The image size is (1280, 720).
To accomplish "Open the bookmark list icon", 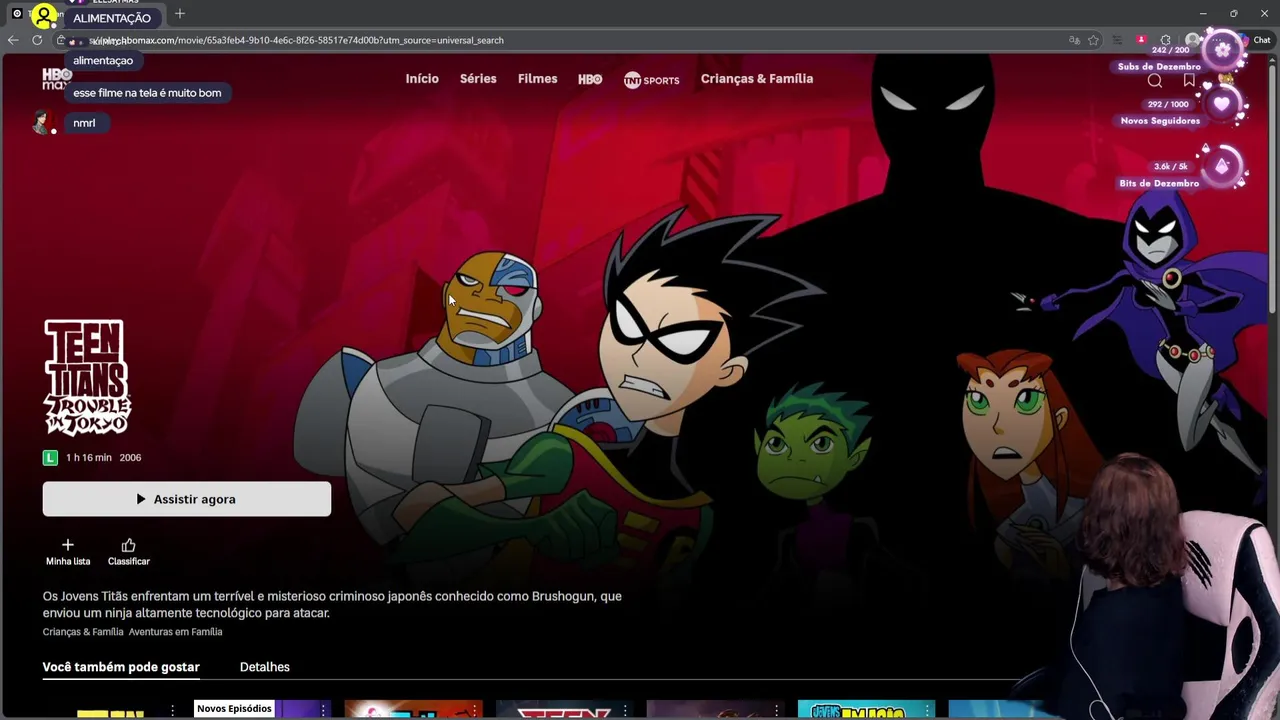I will [x=1189, y=80].
